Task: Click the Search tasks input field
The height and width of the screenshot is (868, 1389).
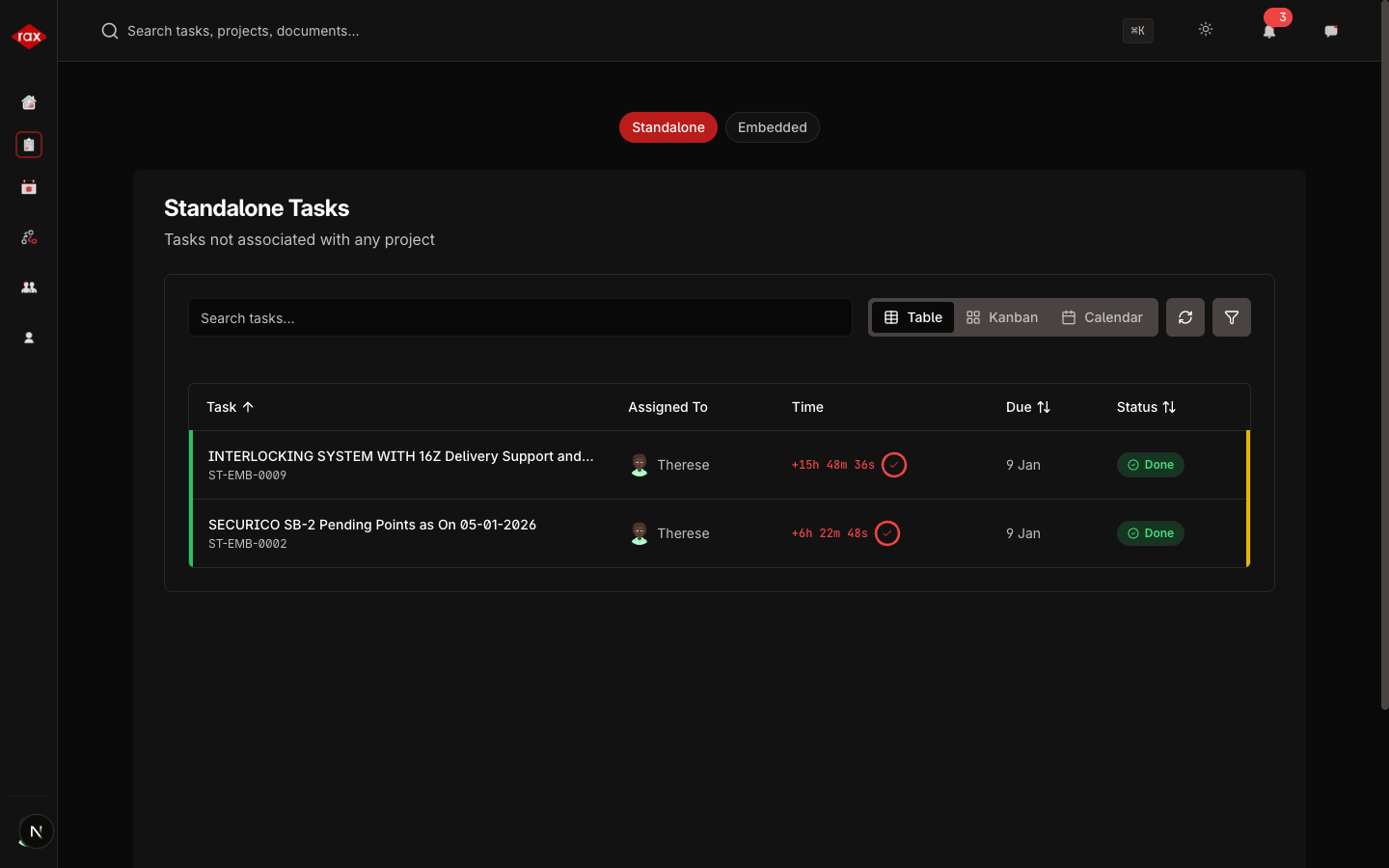Action: 520,317
